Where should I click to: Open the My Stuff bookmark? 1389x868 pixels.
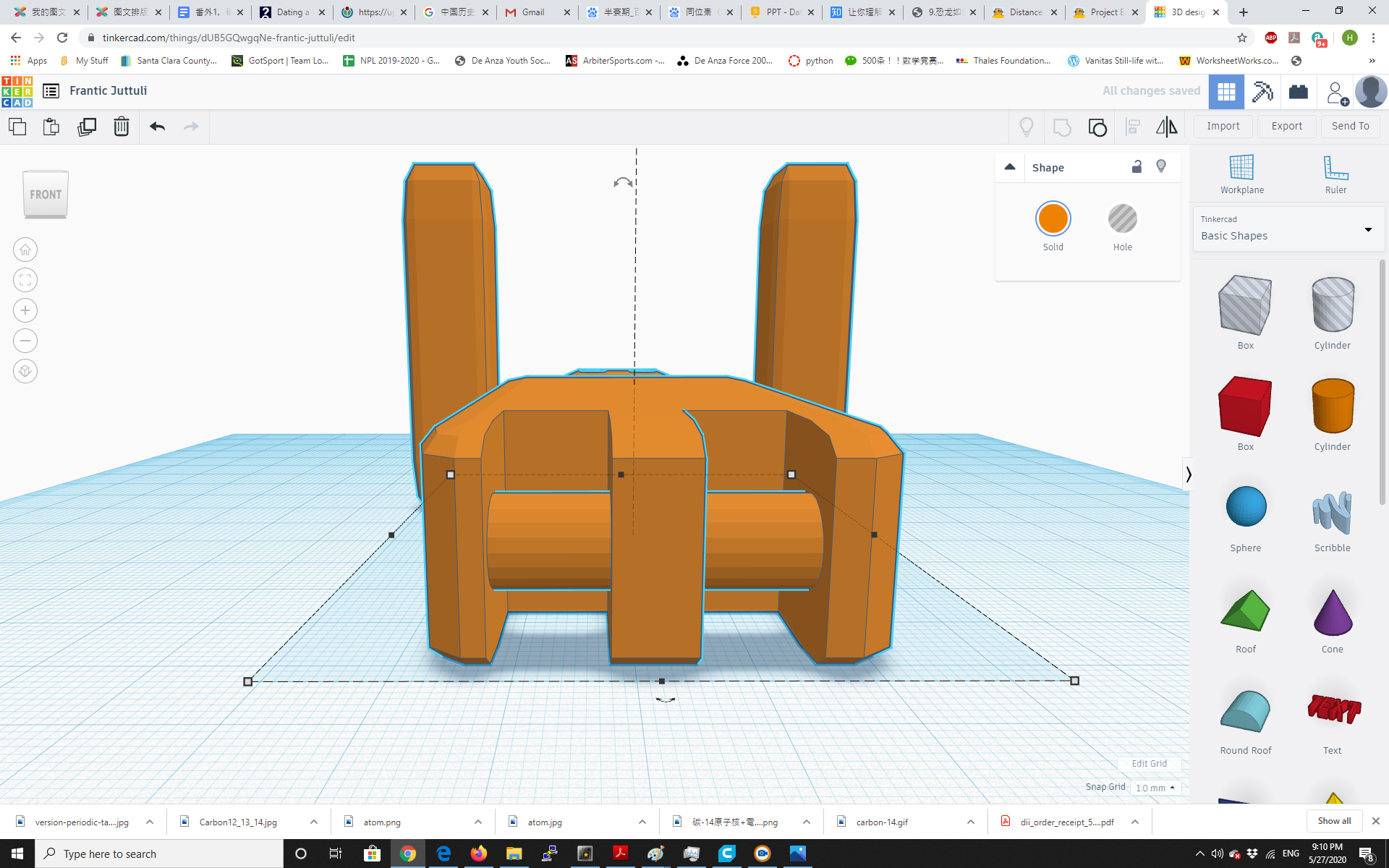(x=83, y=61)
